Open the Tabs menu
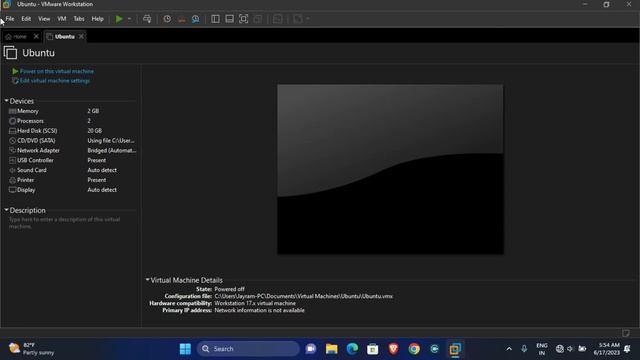This screenshot has height=360, width=640. [79, 19]
